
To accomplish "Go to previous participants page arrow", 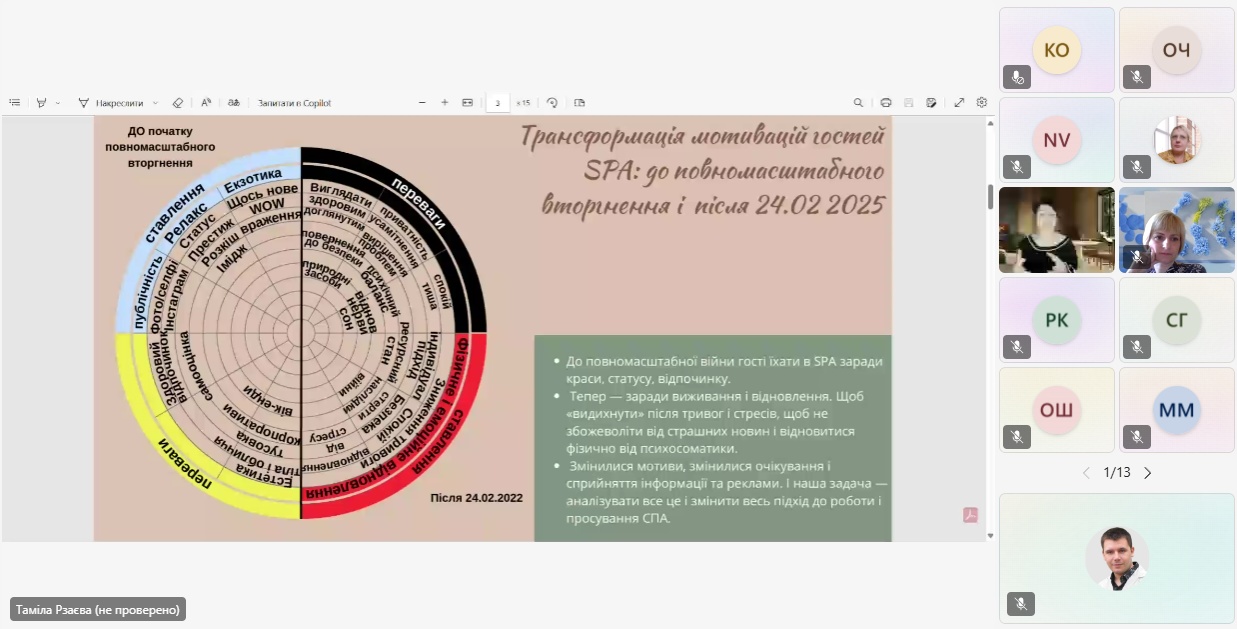I will [1086, 473].
